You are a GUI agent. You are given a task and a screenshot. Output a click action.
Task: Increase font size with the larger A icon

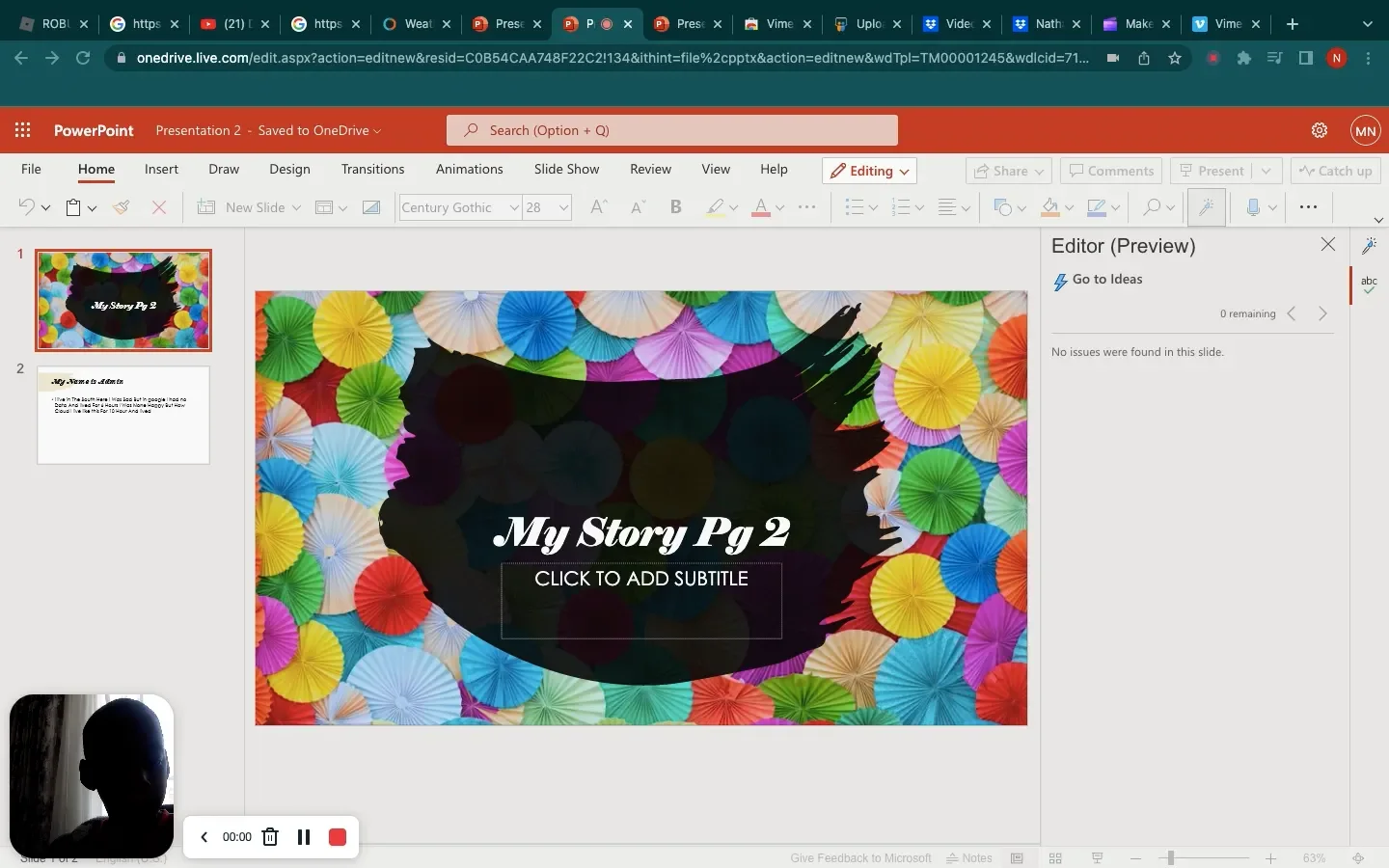(598, 207)
